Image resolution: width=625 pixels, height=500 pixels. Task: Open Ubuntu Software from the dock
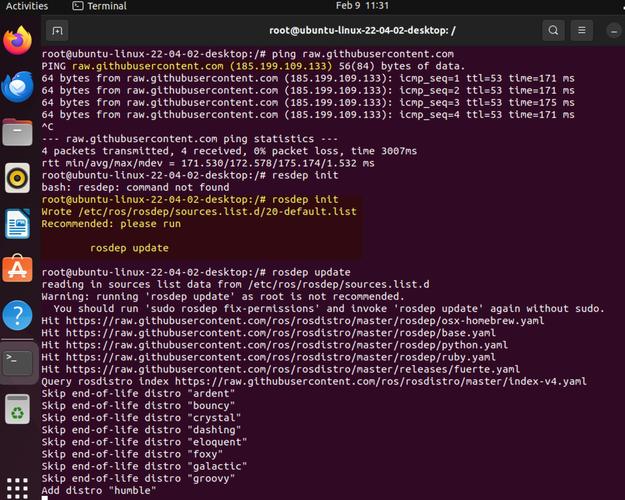(18, 269)
